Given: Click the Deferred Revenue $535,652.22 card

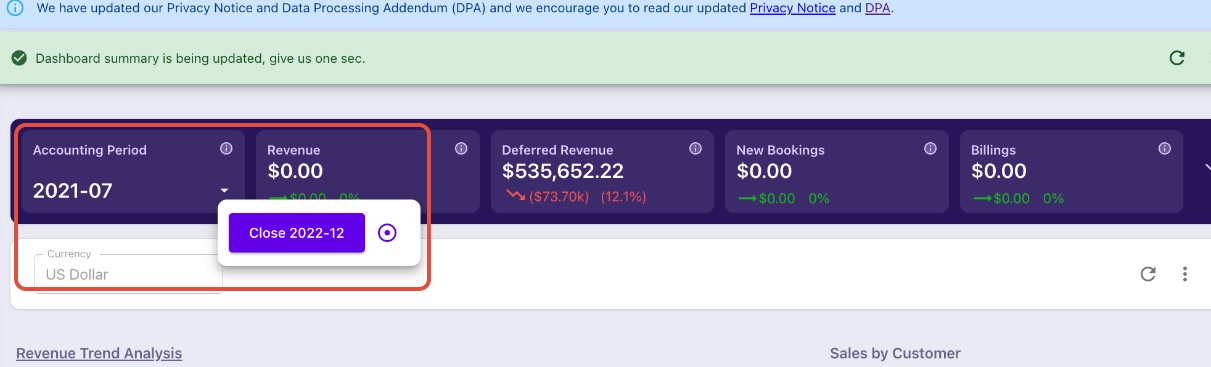Looking at the screenshot, I should pos(602,171).
